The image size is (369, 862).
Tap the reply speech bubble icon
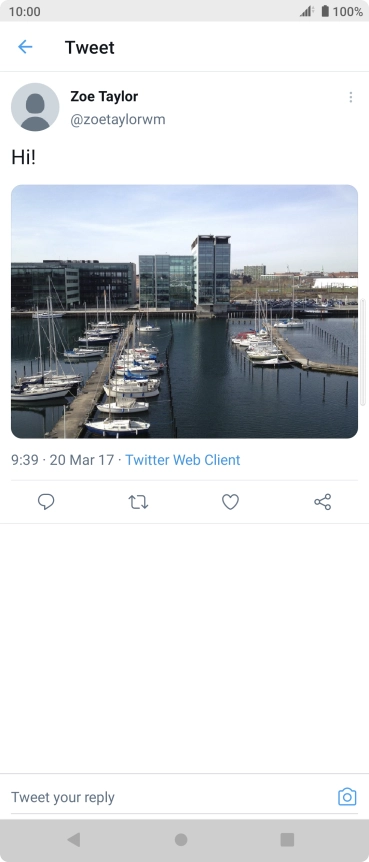click(46, 501)
